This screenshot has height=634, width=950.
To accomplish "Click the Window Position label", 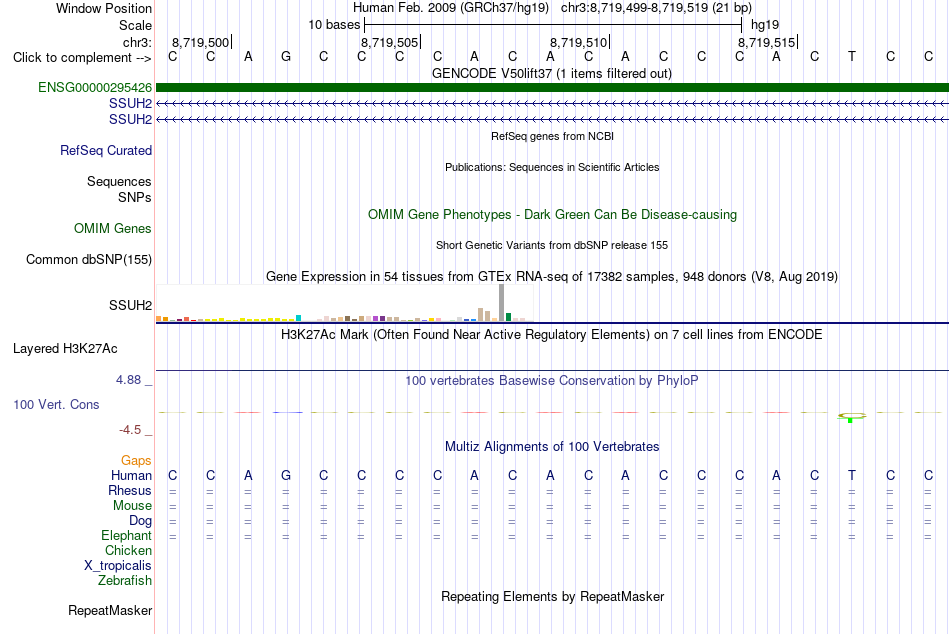I will [x=104, y=8].
